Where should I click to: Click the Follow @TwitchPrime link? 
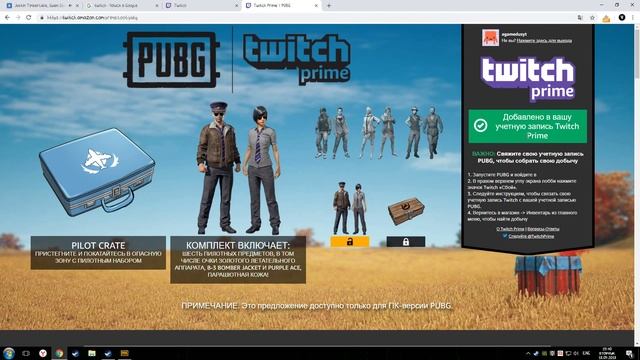(x=531, y=236)
